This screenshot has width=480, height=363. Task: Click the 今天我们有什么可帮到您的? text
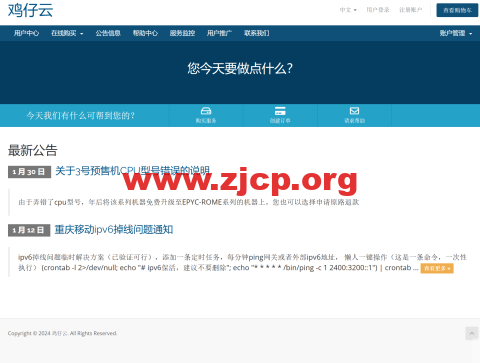(x=81, y=116)
